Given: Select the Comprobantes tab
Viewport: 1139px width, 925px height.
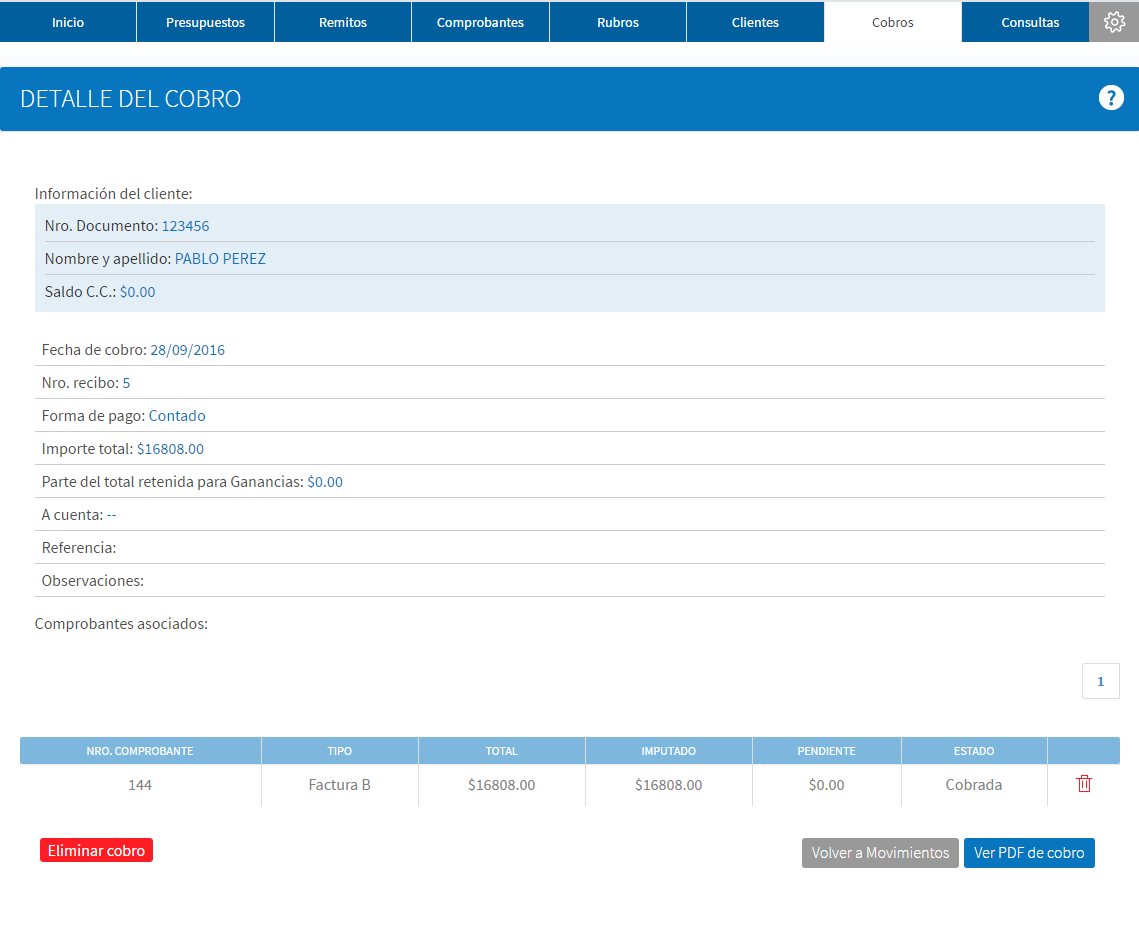Looking at the screenshot, I should pos(480,22).
